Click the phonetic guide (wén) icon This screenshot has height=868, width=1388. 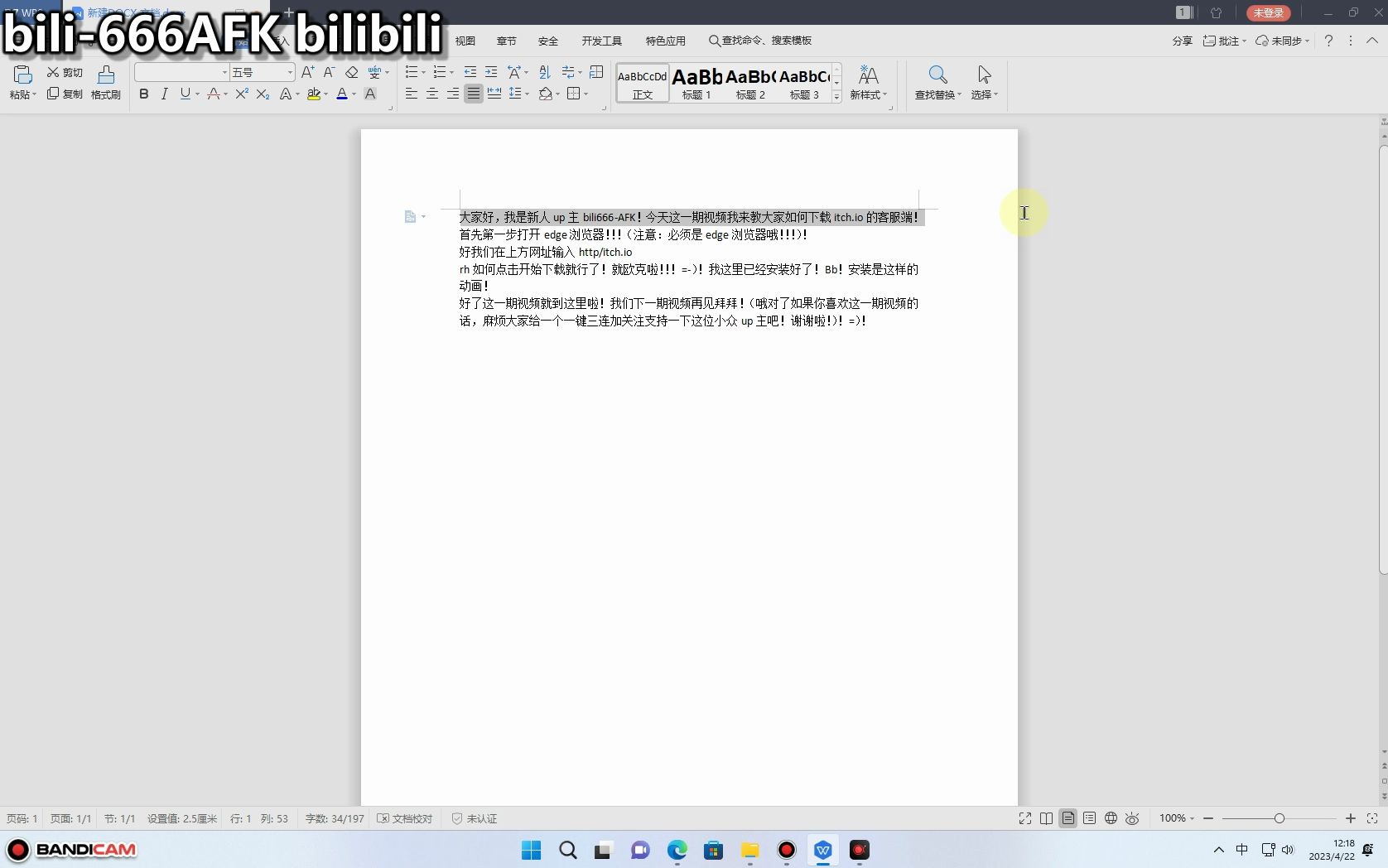[x=374, y=73]
